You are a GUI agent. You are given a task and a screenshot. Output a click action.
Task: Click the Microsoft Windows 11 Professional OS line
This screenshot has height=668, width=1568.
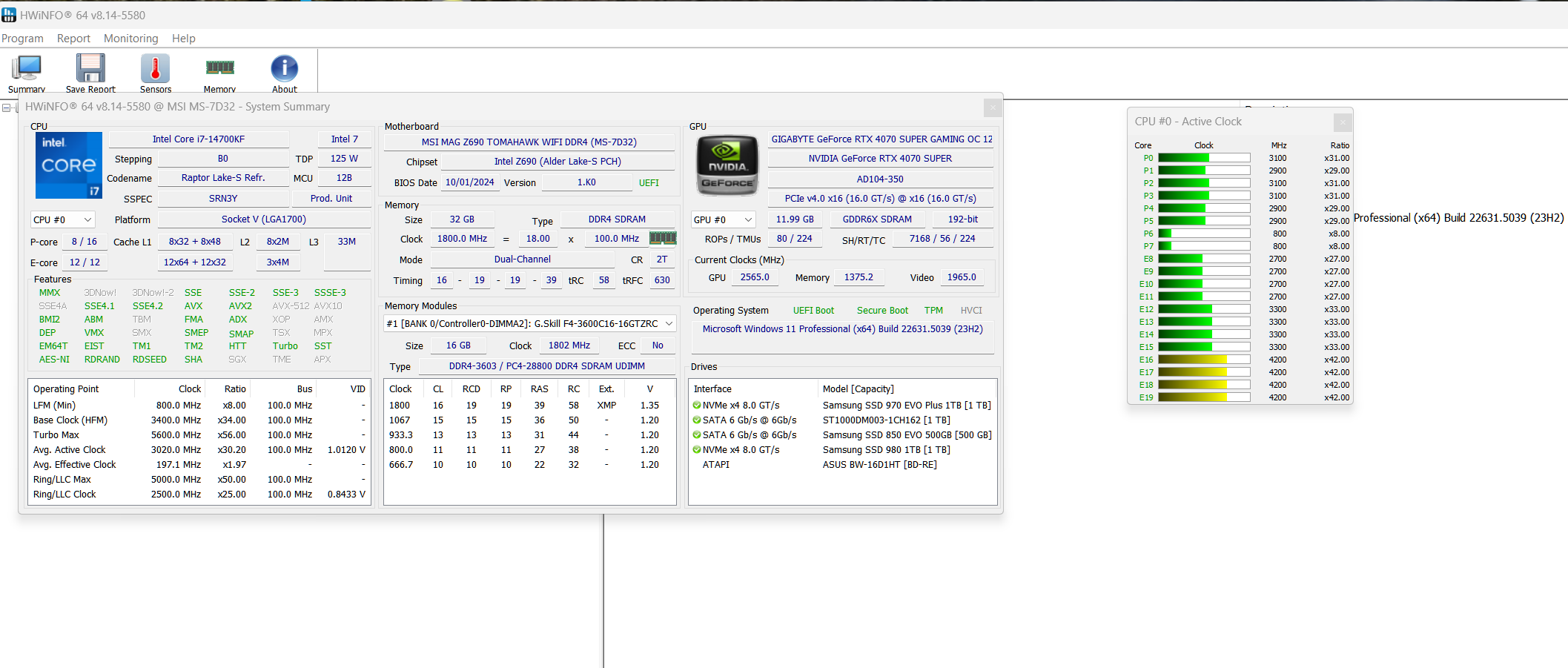coord(843,329)
